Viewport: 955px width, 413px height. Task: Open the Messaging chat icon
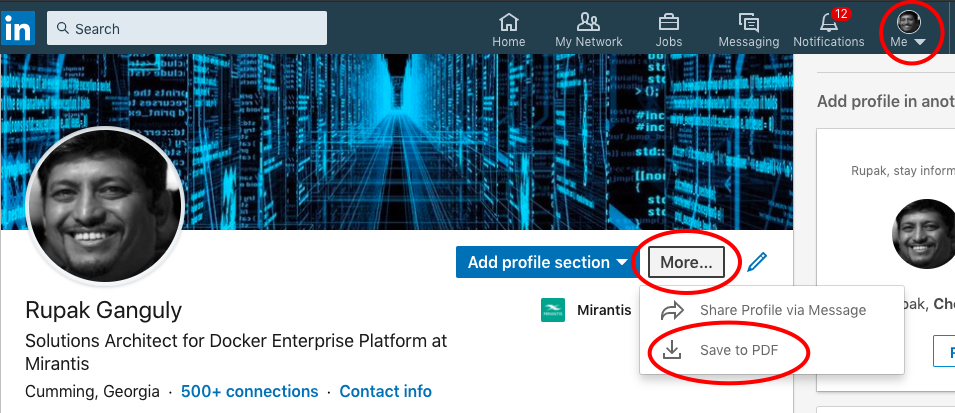tap(749, 23)
